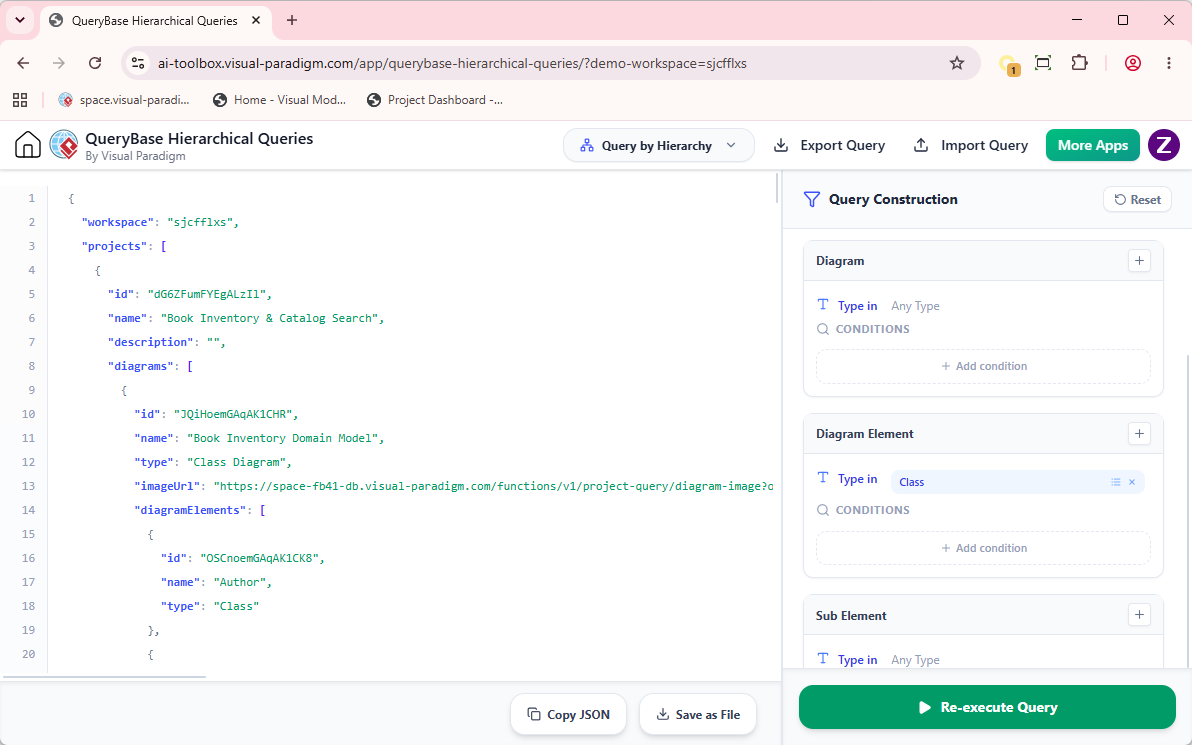Click the filter funnel icon by Query Construction
1192x745 pixels.
(811, 199)
